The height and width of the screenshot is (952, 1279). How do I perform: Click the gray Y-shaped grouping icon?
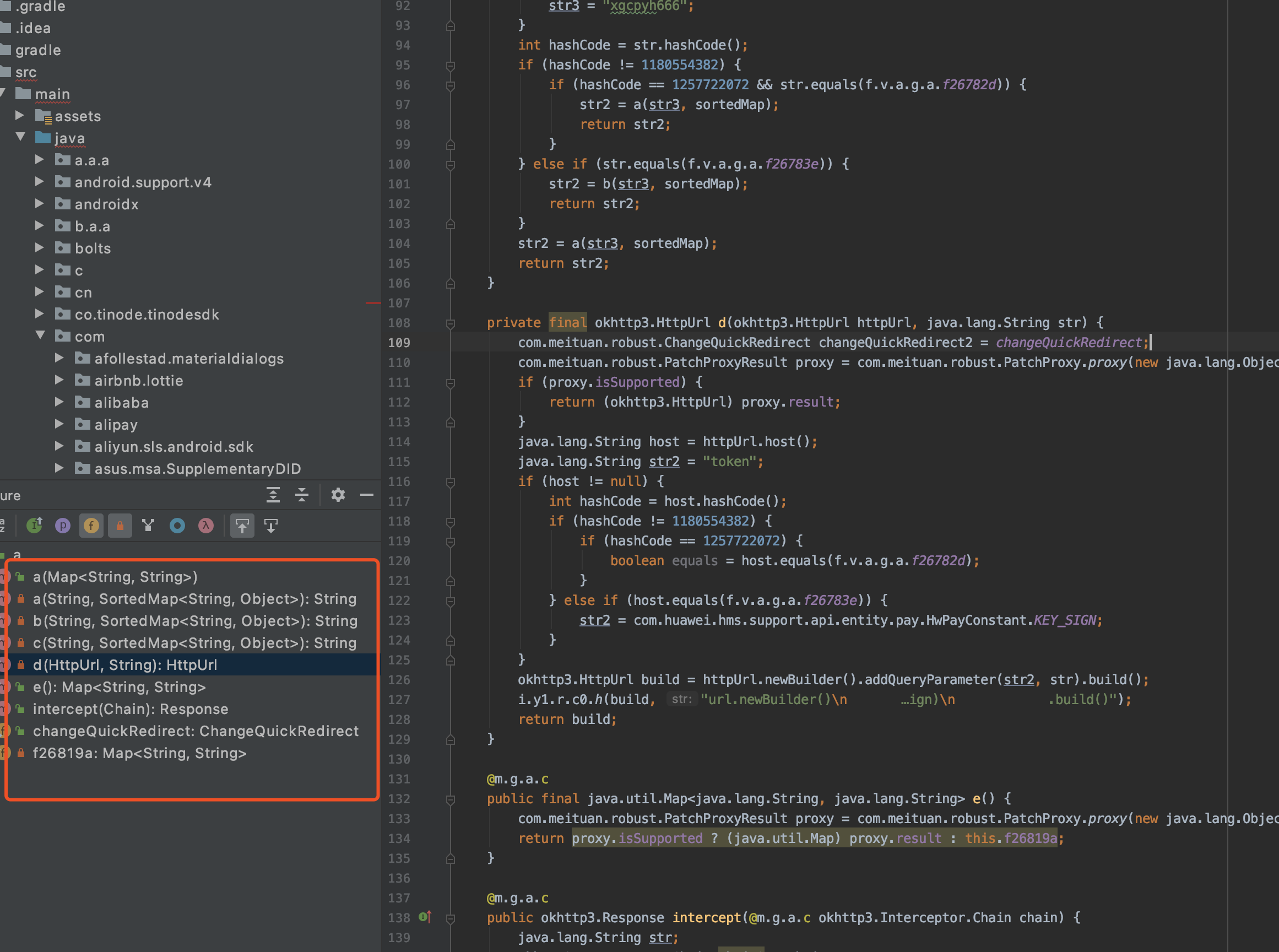[x=149, y=526]
